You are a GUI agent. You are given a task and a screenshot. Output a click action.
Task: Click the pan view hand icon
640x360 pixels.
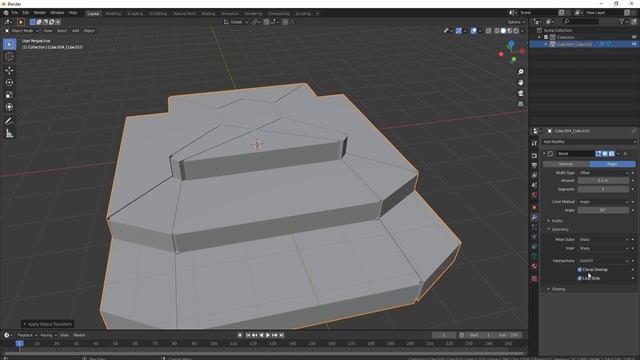(x=521, y=82)
